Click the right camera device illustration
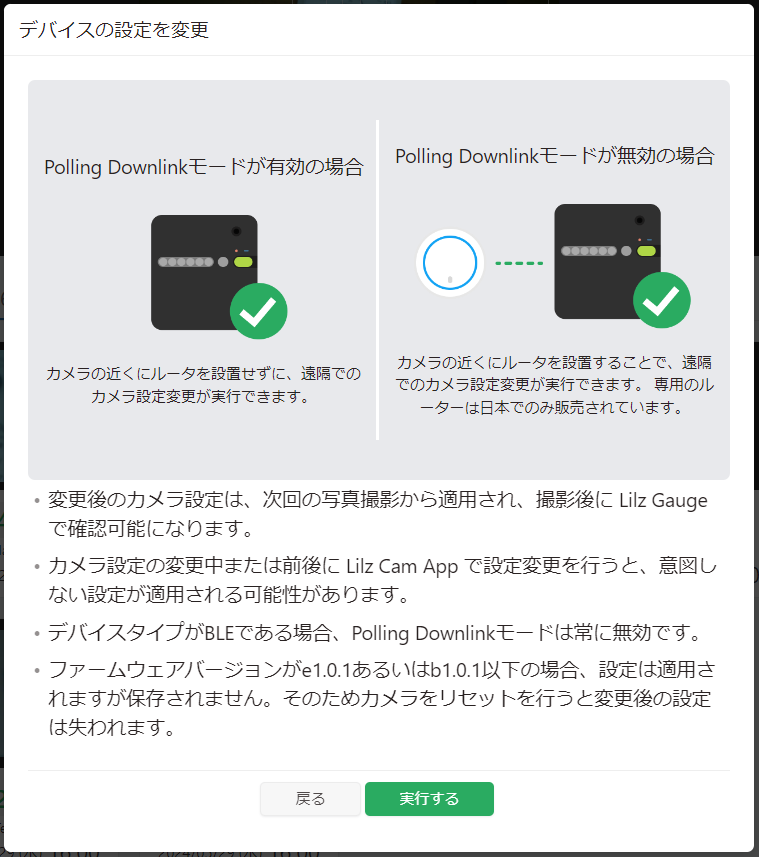The height and width of the screenshot is (857, 759). click(x=607, y=261)
